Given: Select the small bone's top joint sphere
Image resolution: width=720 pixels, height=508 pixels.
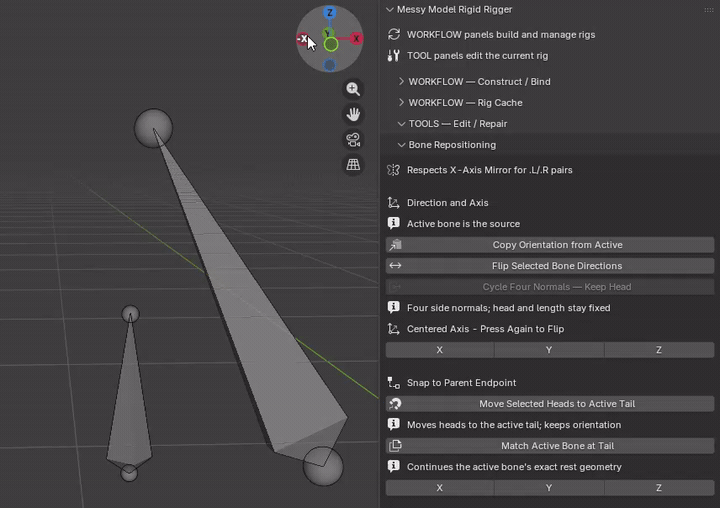Looking at the screenshot, I should point(130,314).
